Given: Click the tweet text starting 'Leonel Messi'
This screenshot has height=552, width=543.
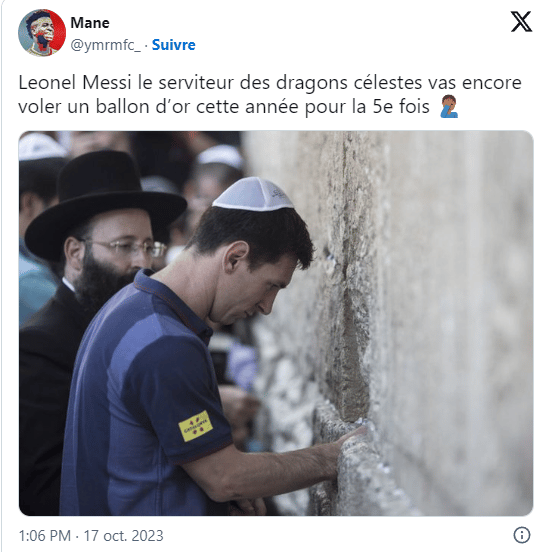Looking at the screenshot, I should (270, 94).
